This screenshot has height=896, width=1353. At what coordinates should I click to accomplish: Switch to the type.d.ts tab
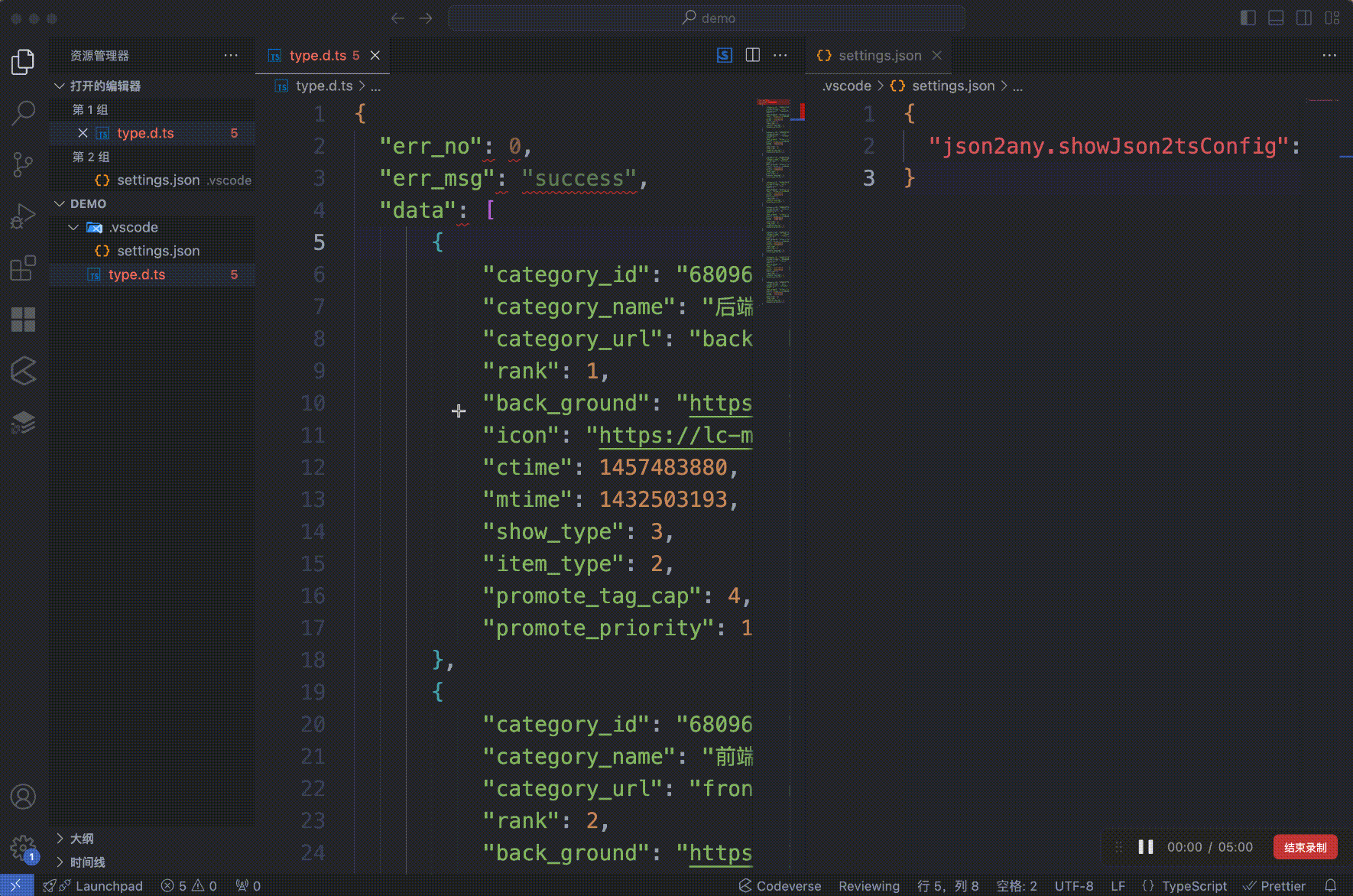[x=323, y=55]
